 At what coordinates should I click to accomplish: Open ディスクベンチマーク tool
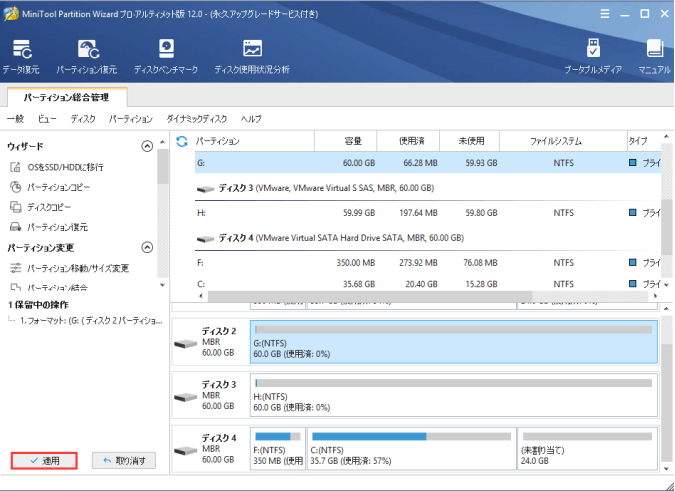(166, 56)
